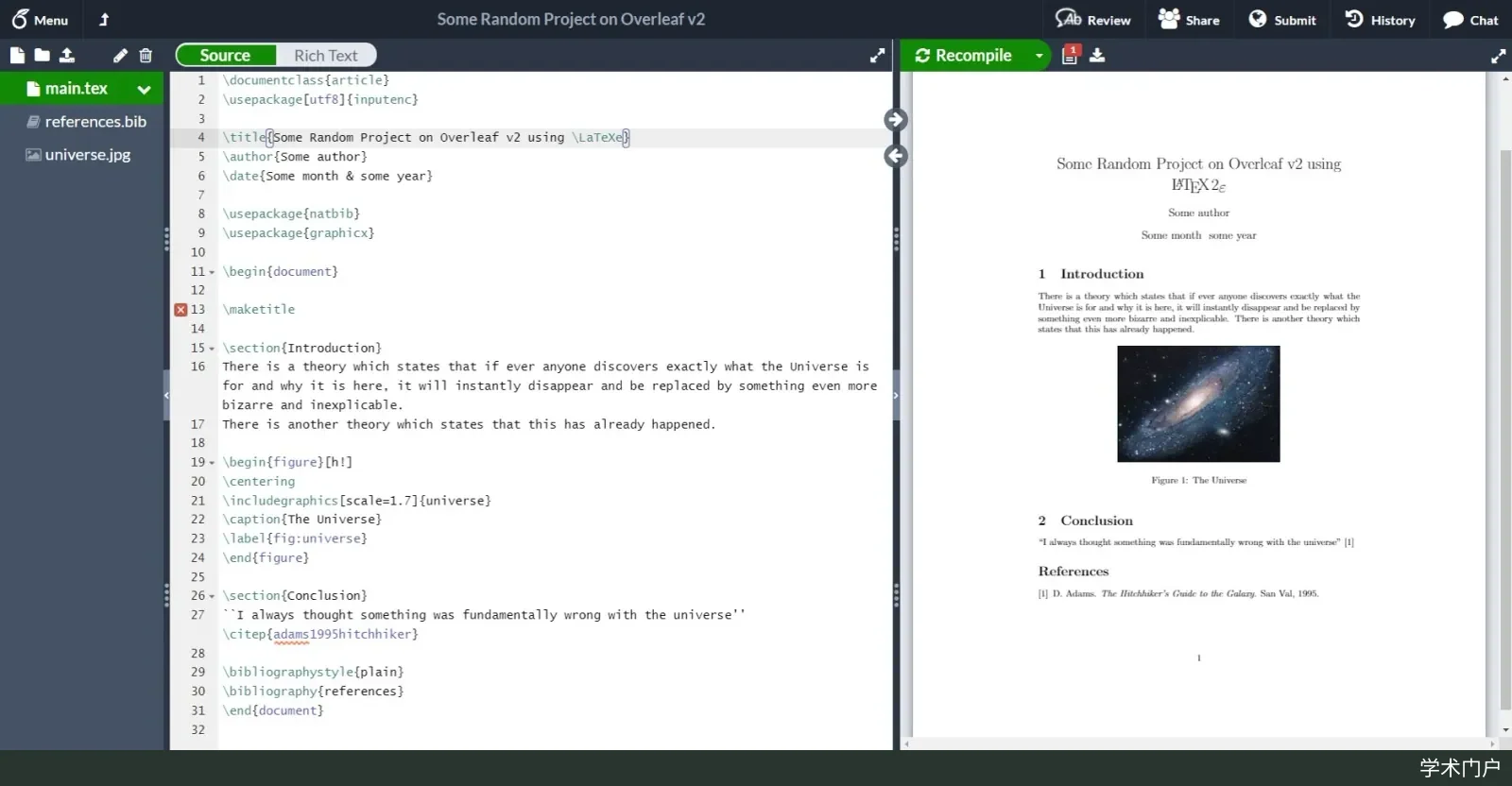Viewport: 1512px width, 786px height.
Task: Click the \usepackage{natbib} line in the editor
Action: 291,214
